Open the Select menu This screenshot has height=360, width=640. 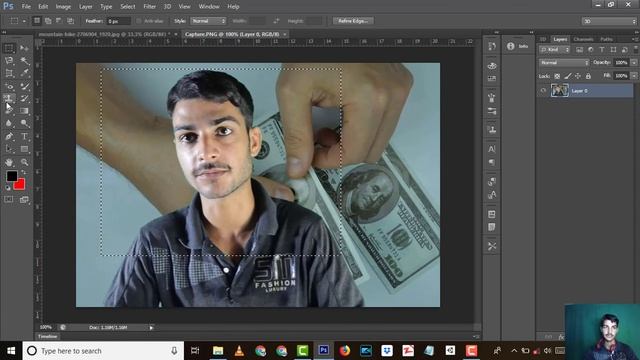coord(128,7)
